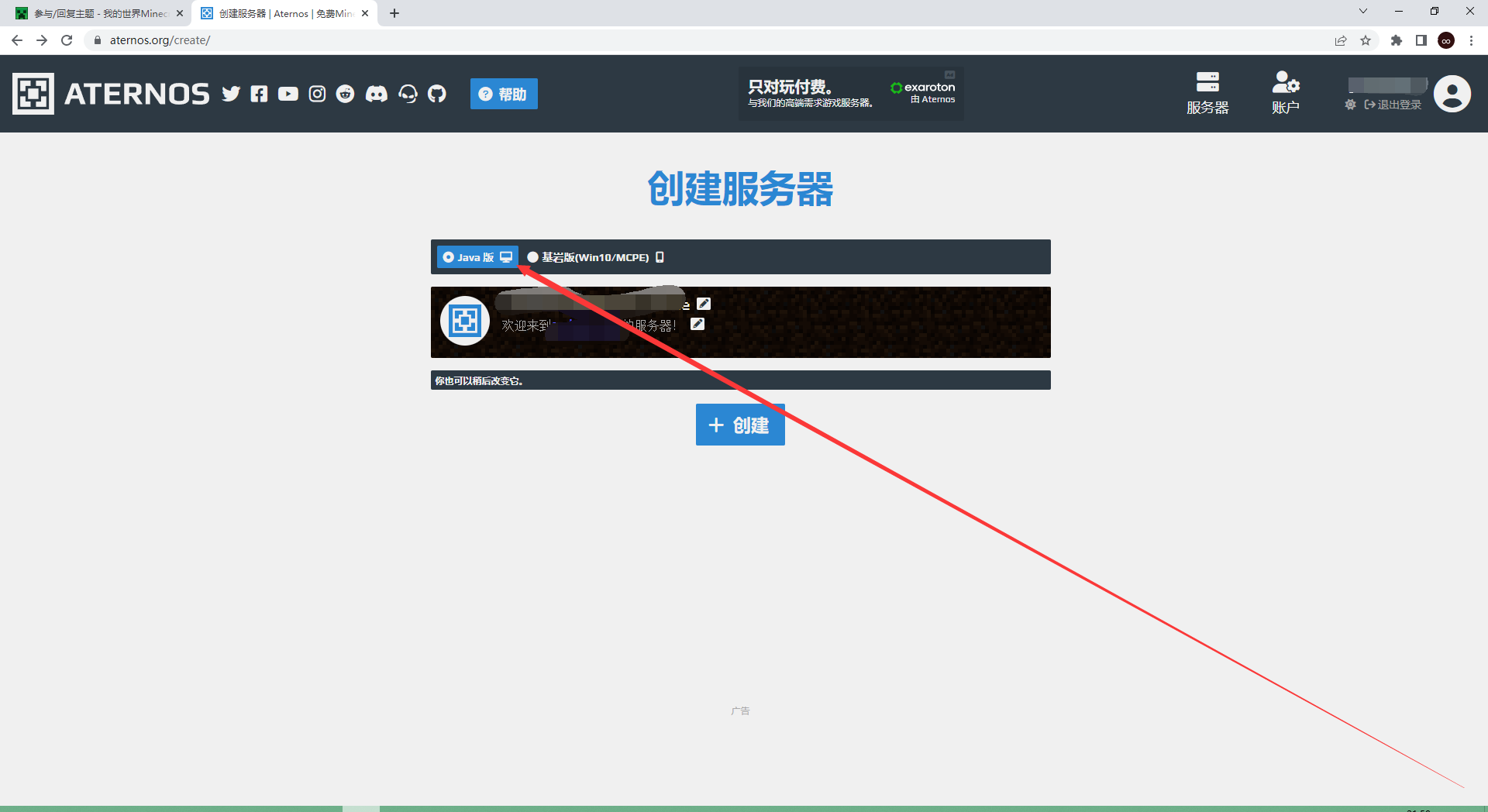This screenshot has width=1488, height=812.
Task: Open the support headset icon
Action: [x=408, y=94]
